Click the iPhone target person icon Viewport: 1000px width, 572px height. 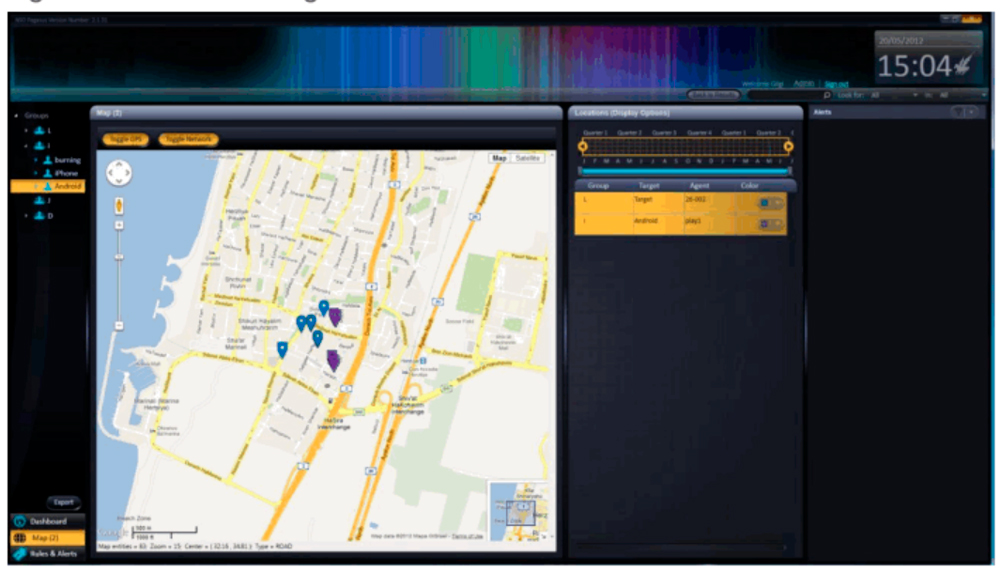(47, 173)
